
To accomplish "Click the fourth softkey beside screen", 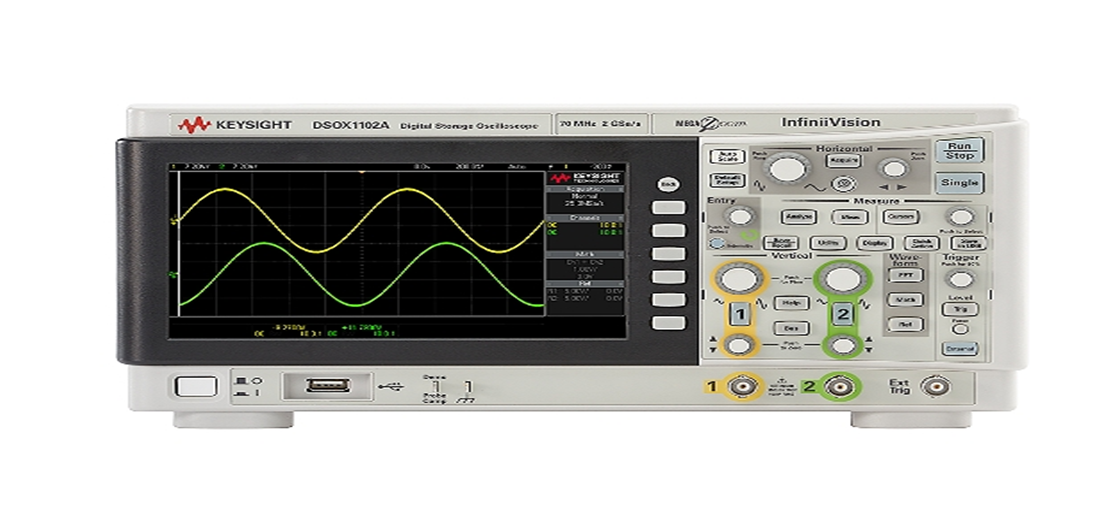I will point(668,276).
